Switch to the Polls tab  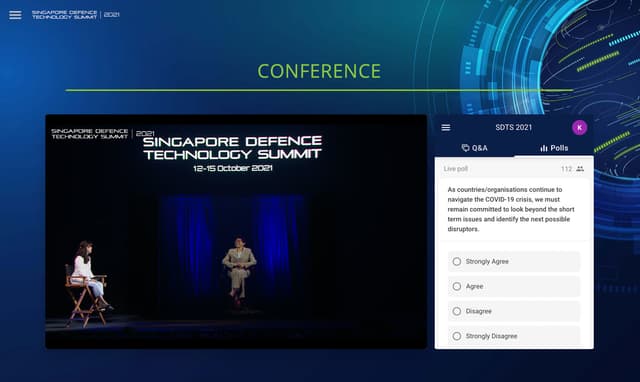[554, 148]
